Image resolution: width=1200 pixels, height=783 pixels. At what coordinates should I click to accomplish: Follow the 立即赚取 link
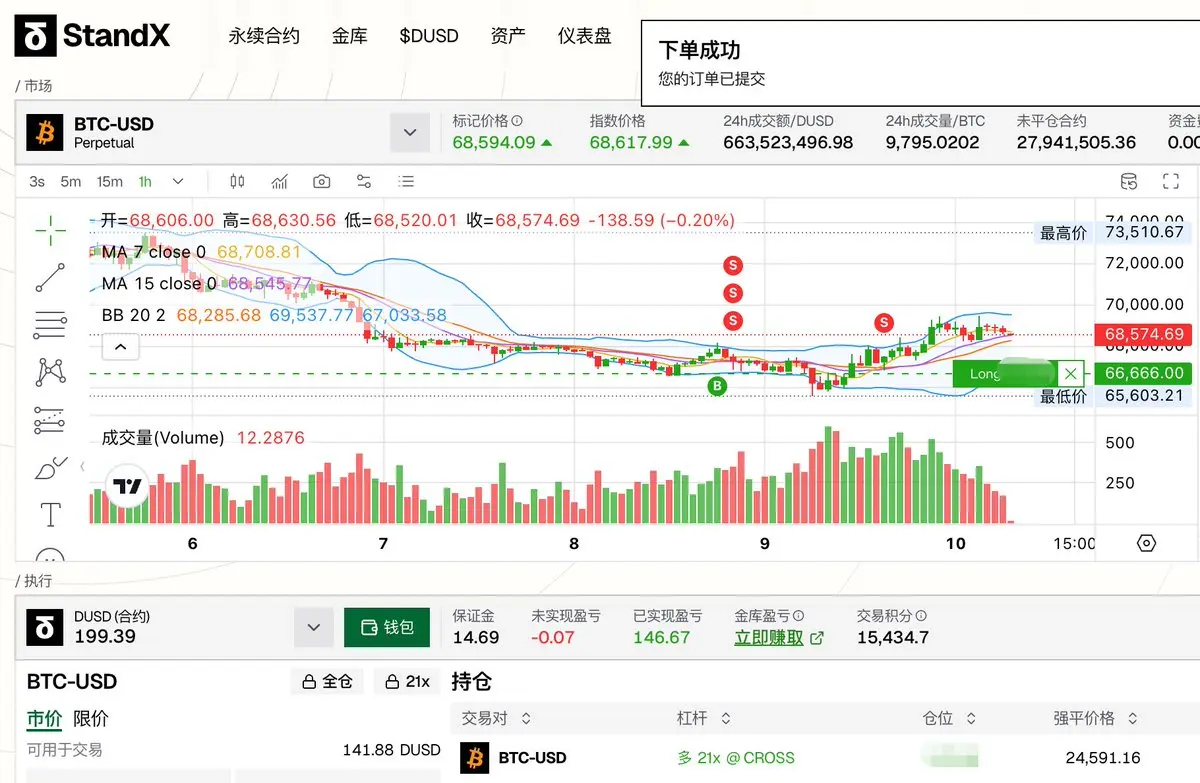click(779, 637)
